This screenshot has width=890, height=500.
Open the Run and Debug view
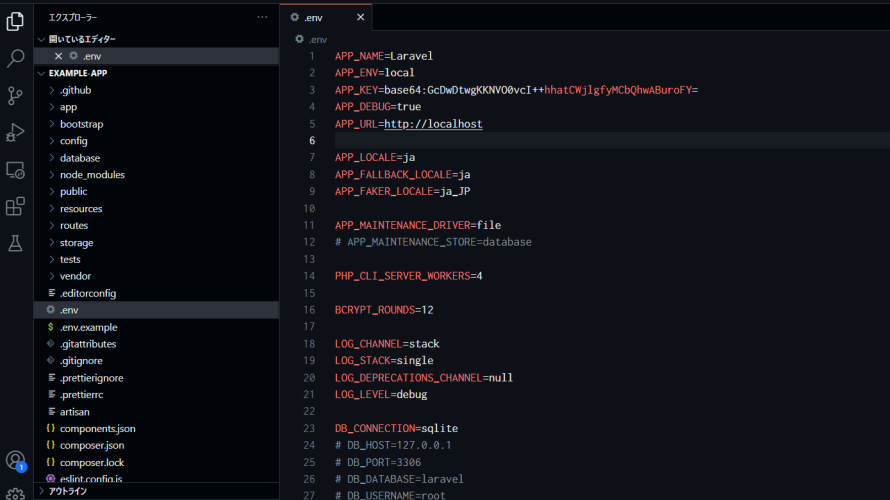tap(15, 133)
